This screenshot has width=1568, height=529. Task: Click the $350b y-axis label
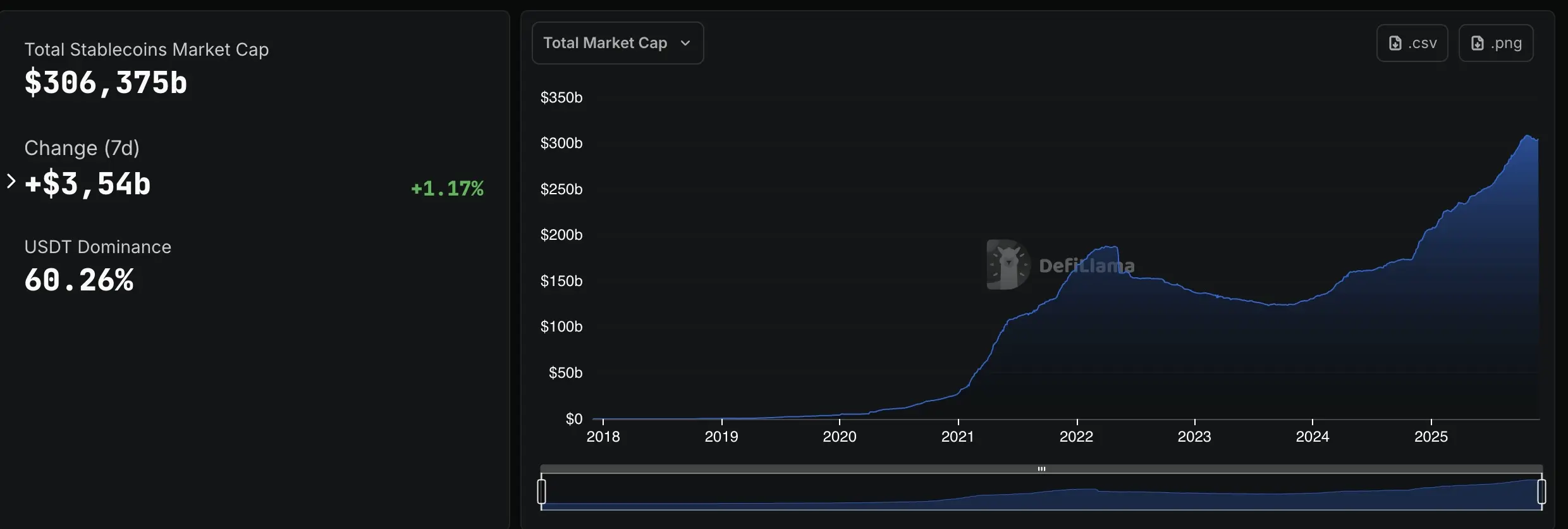561,97
